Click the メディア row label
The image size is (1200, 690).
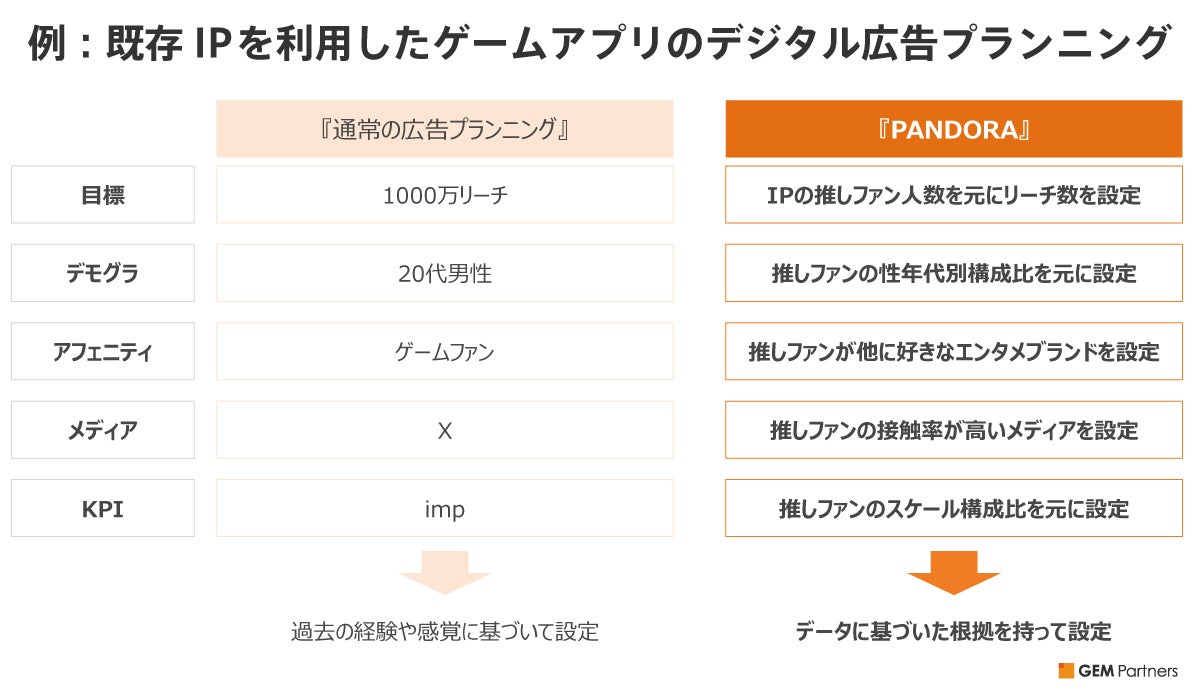pos(103,430)
